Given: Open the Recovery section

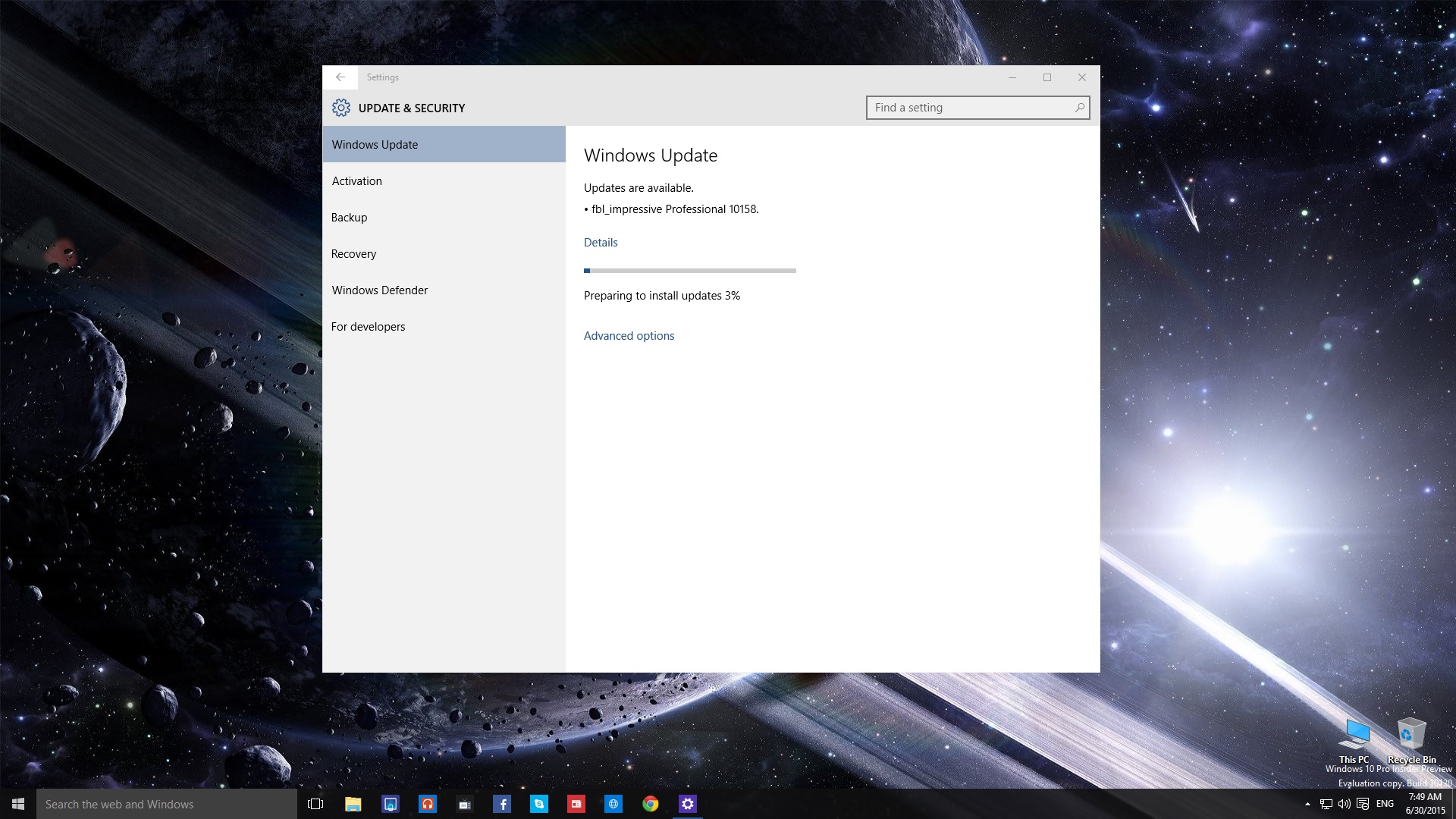Looking at the screenshot, I should click(x=444, y=253).
